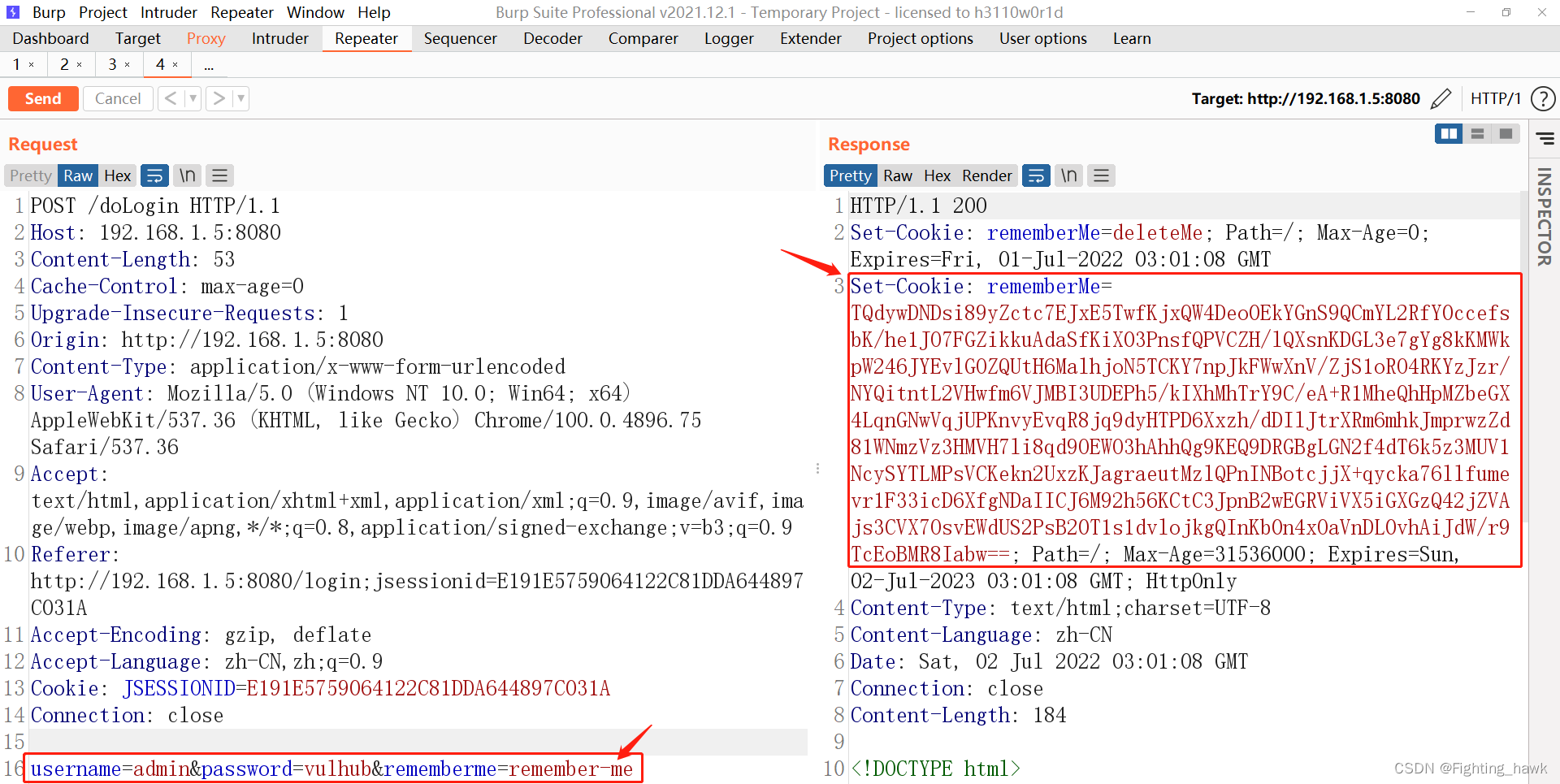Close Repeater request tab 3
The height and width of the screenshot is (784, 1560).
[x=127, y=65]
